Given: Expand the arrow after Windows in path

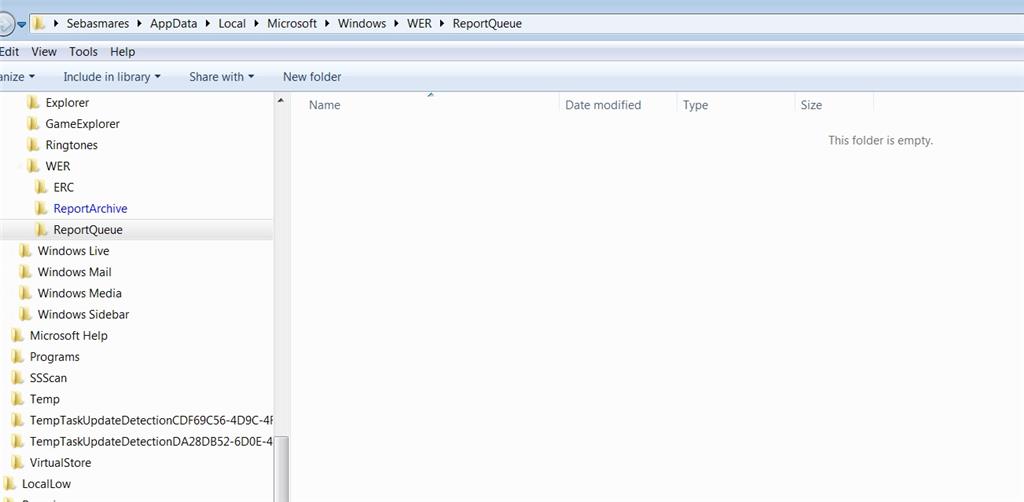Looking at the screenshot, I should click(396, 24).
